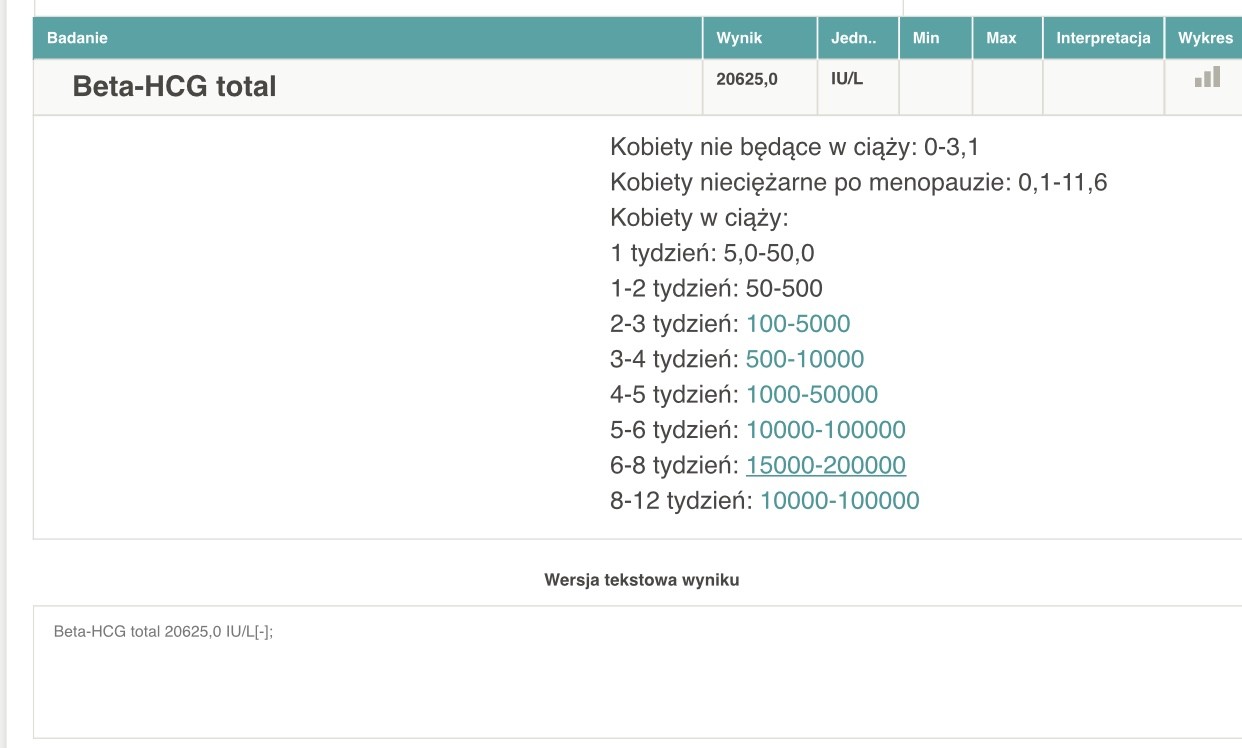
Task: Click the Wersja tekstowa wyniku heading
Action: [642, 579]
